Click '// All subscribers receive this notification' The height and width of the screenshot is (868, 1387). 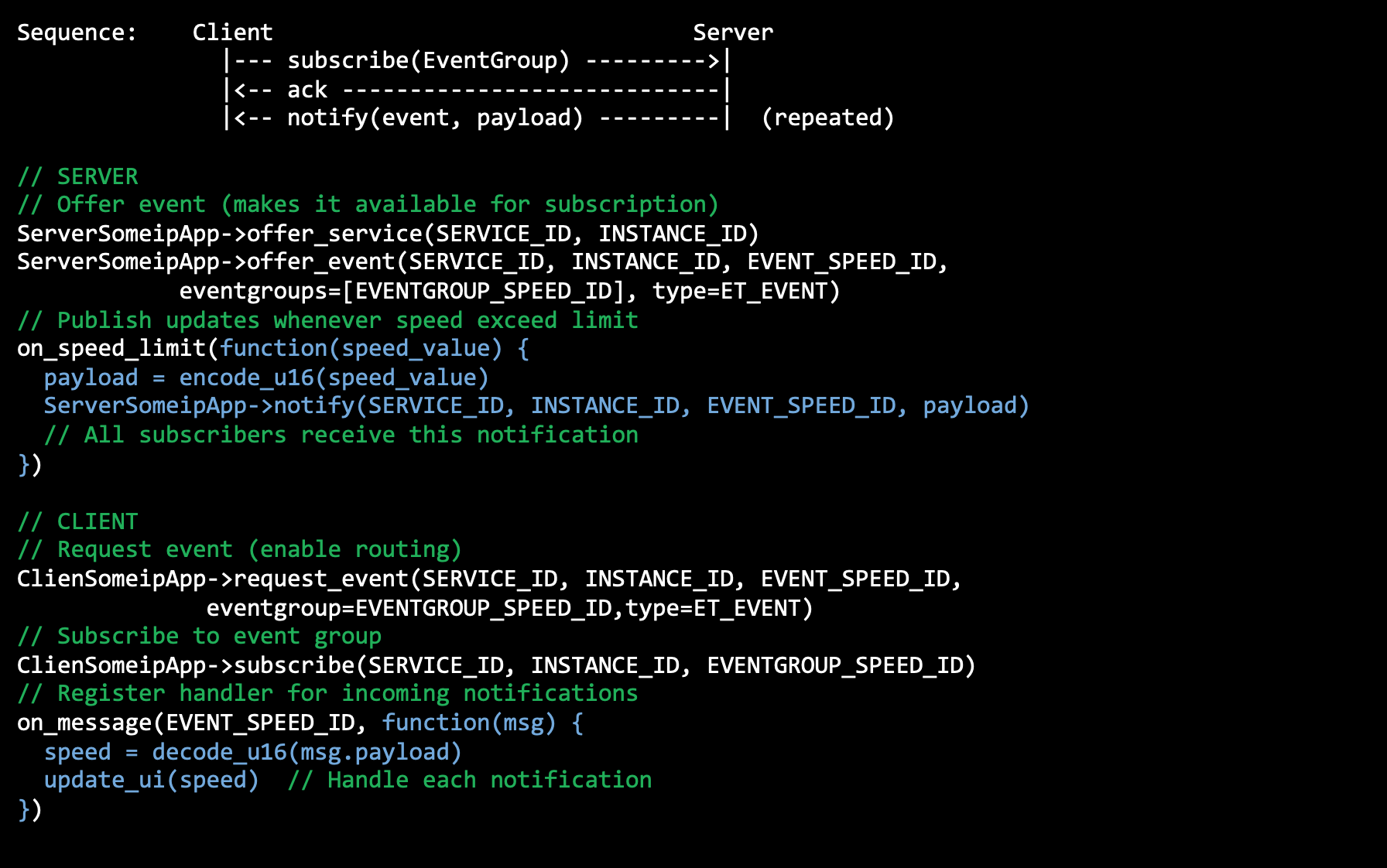pyautogui.click(x=341, y=435)
